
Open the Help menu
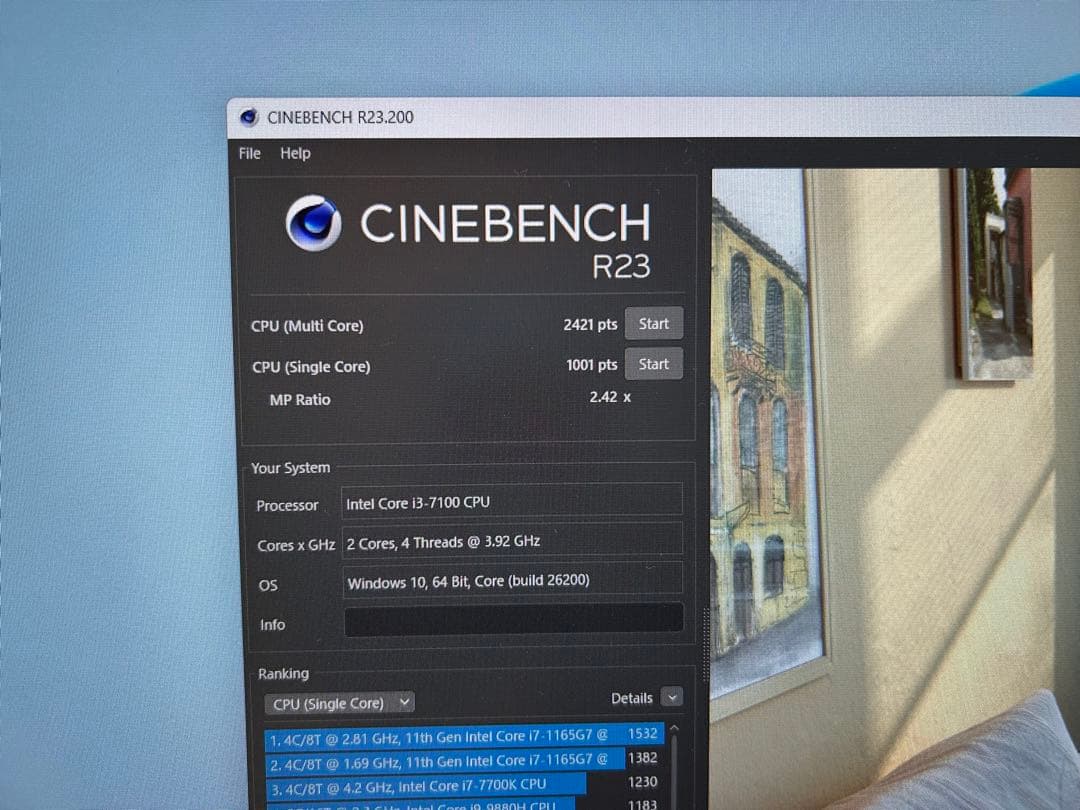295,153
